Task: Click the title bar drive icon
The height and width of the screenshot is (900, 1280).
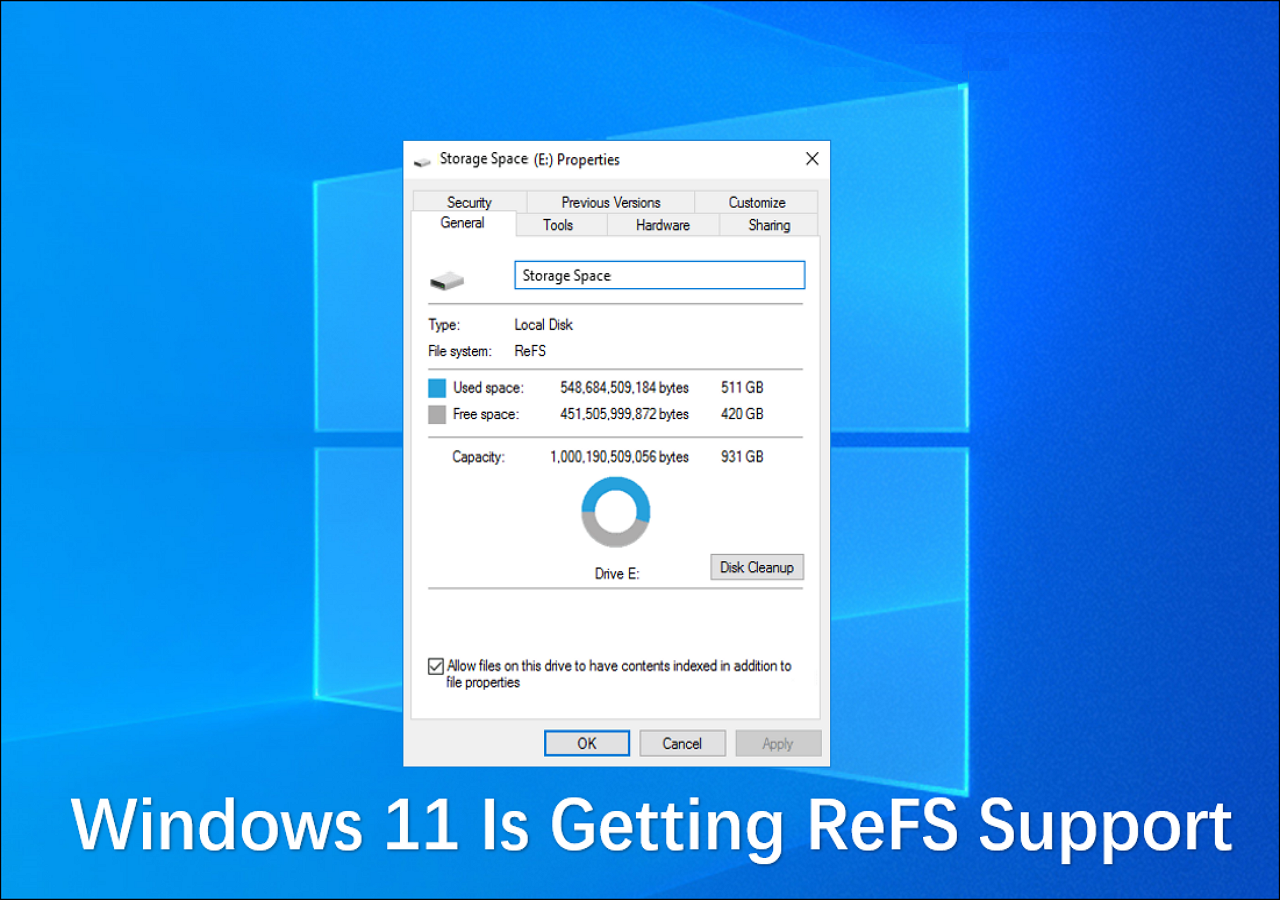Action: 422,160
